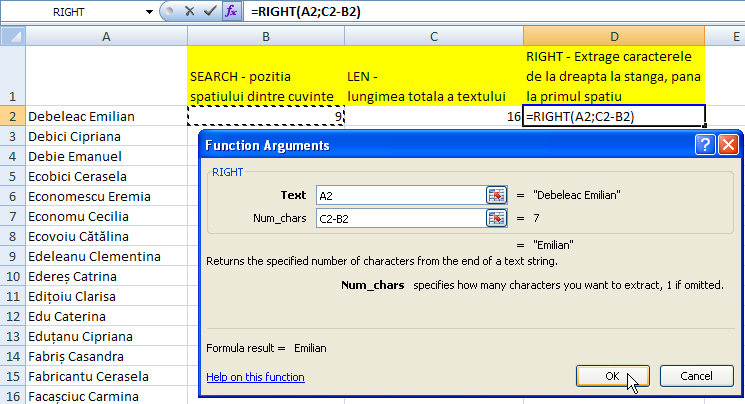Click the Num_chars field with C2-B2

point(401,219)
